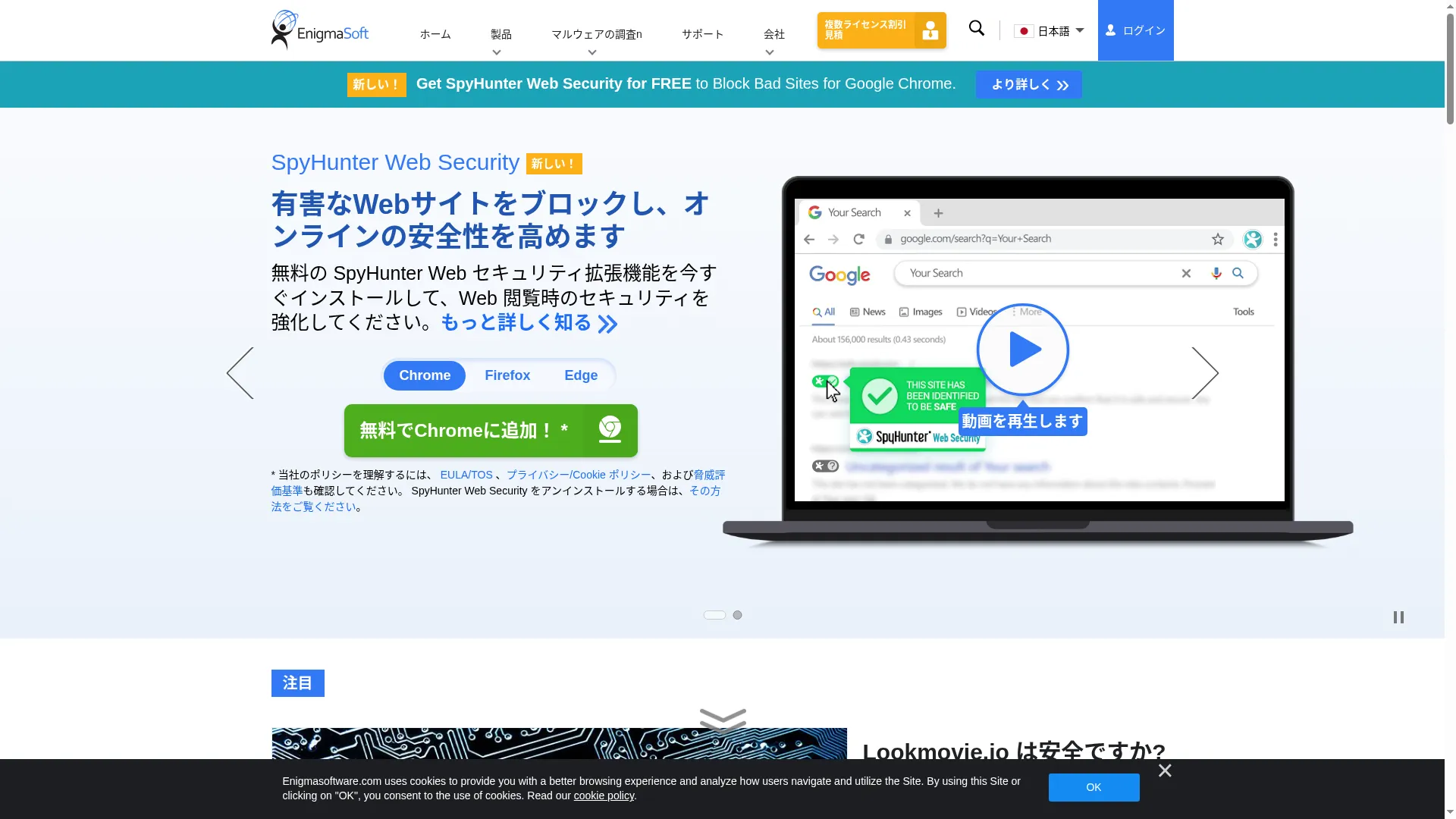The width and height of the screenshot is (1456, 819).
Task: Play the video with the blue play icon
Action: point(1023,350)
